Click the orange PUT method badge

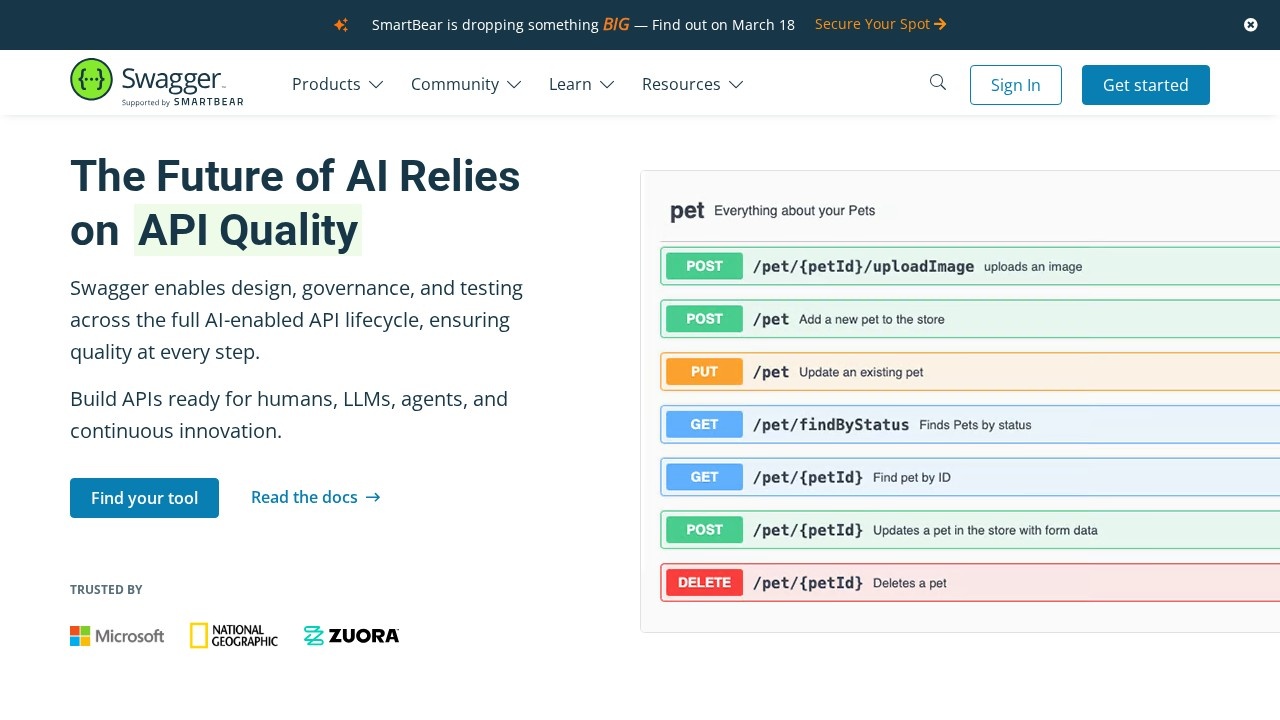tap(704, 372)
